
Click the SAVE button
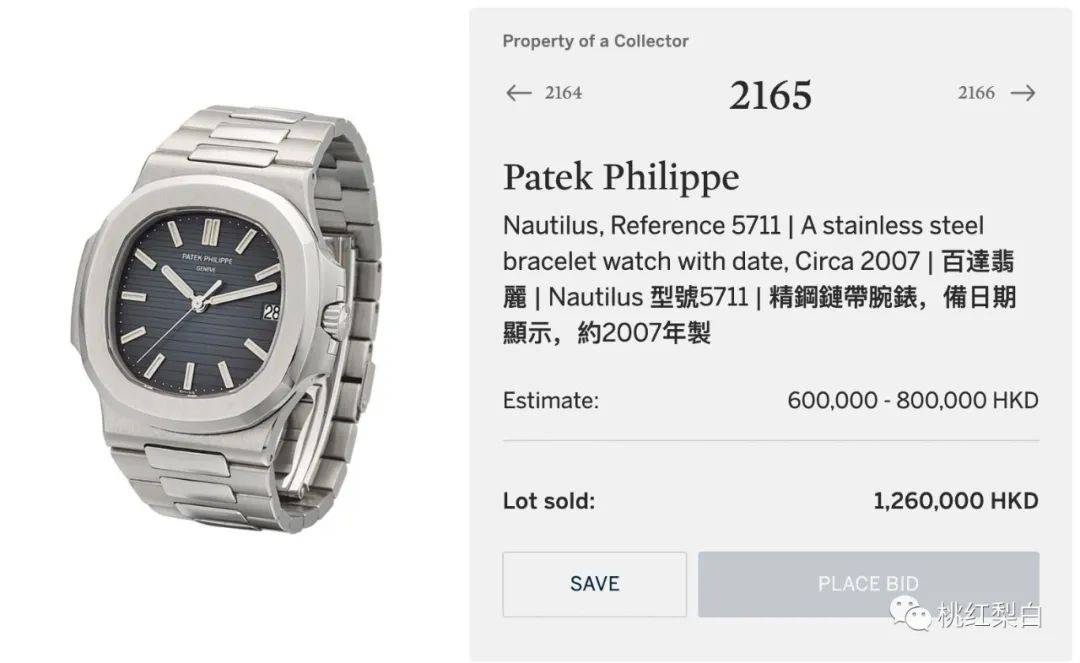click(x=594, y=584)
